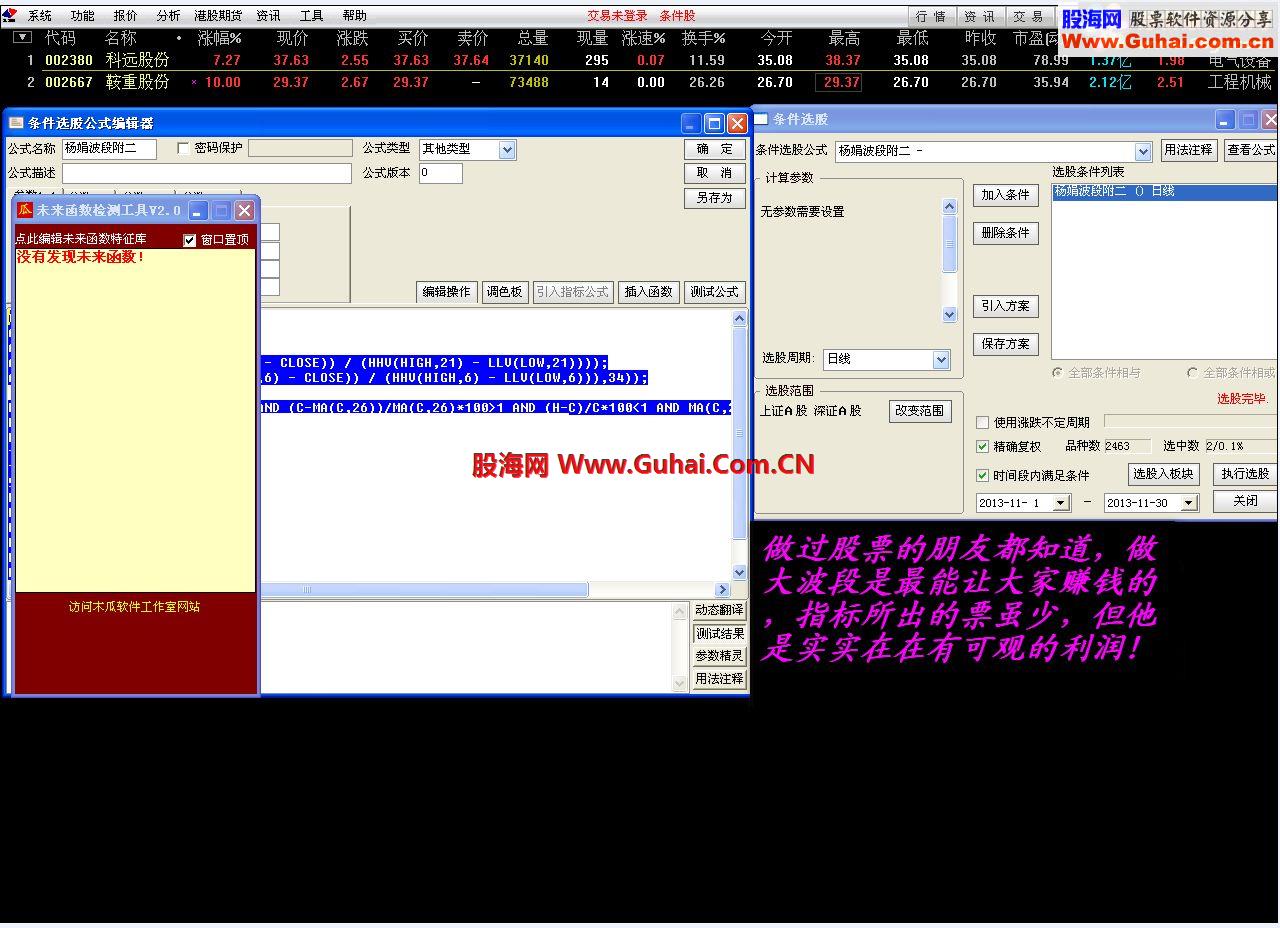Click the 木瓜 icon in 未来函数检测工具 title bar
The height and width of the screenshot is (928, 1280).
pos(25,210)
